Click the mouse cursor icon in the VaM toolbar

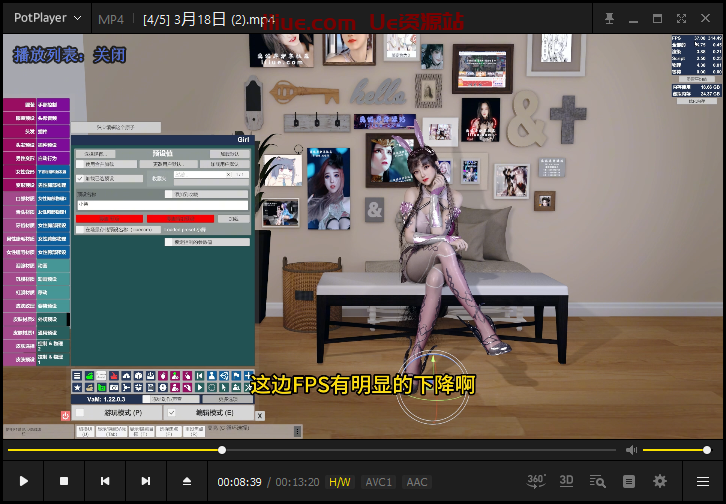click(224, 387)
